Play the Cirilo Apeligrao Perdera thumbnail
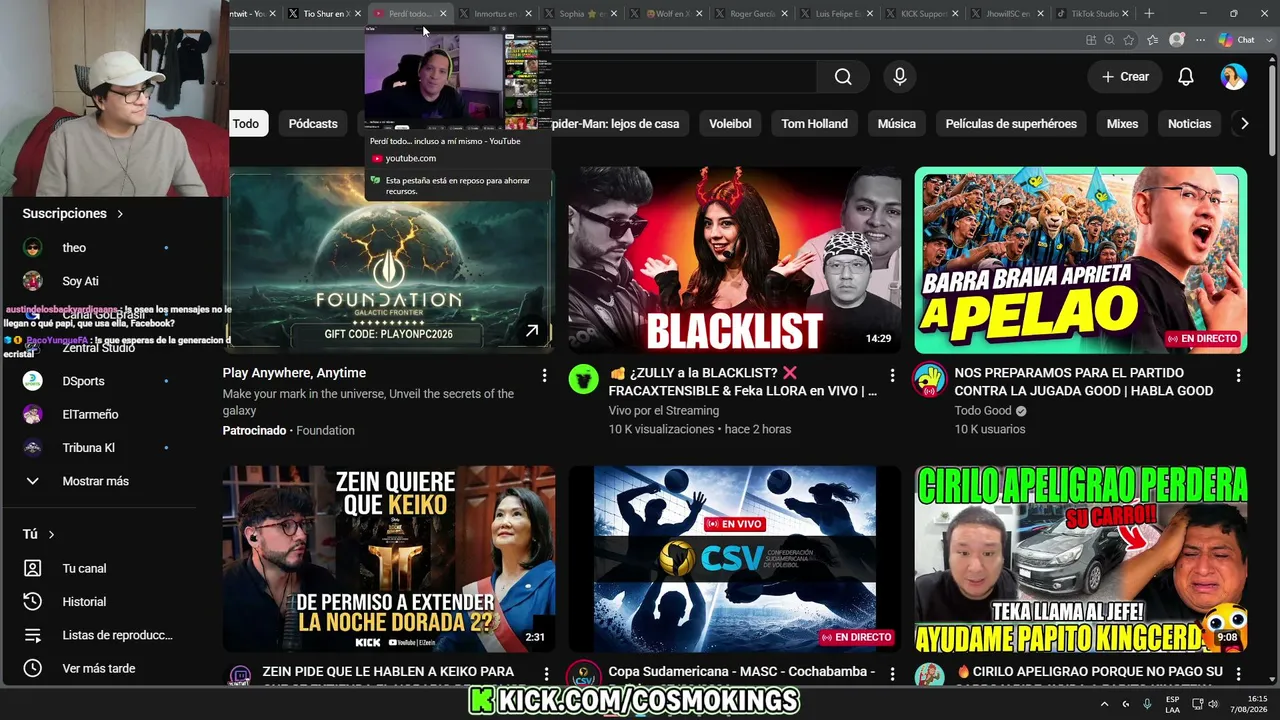1280x720 pixels. pyautogui.click(x=1081, y=559)
